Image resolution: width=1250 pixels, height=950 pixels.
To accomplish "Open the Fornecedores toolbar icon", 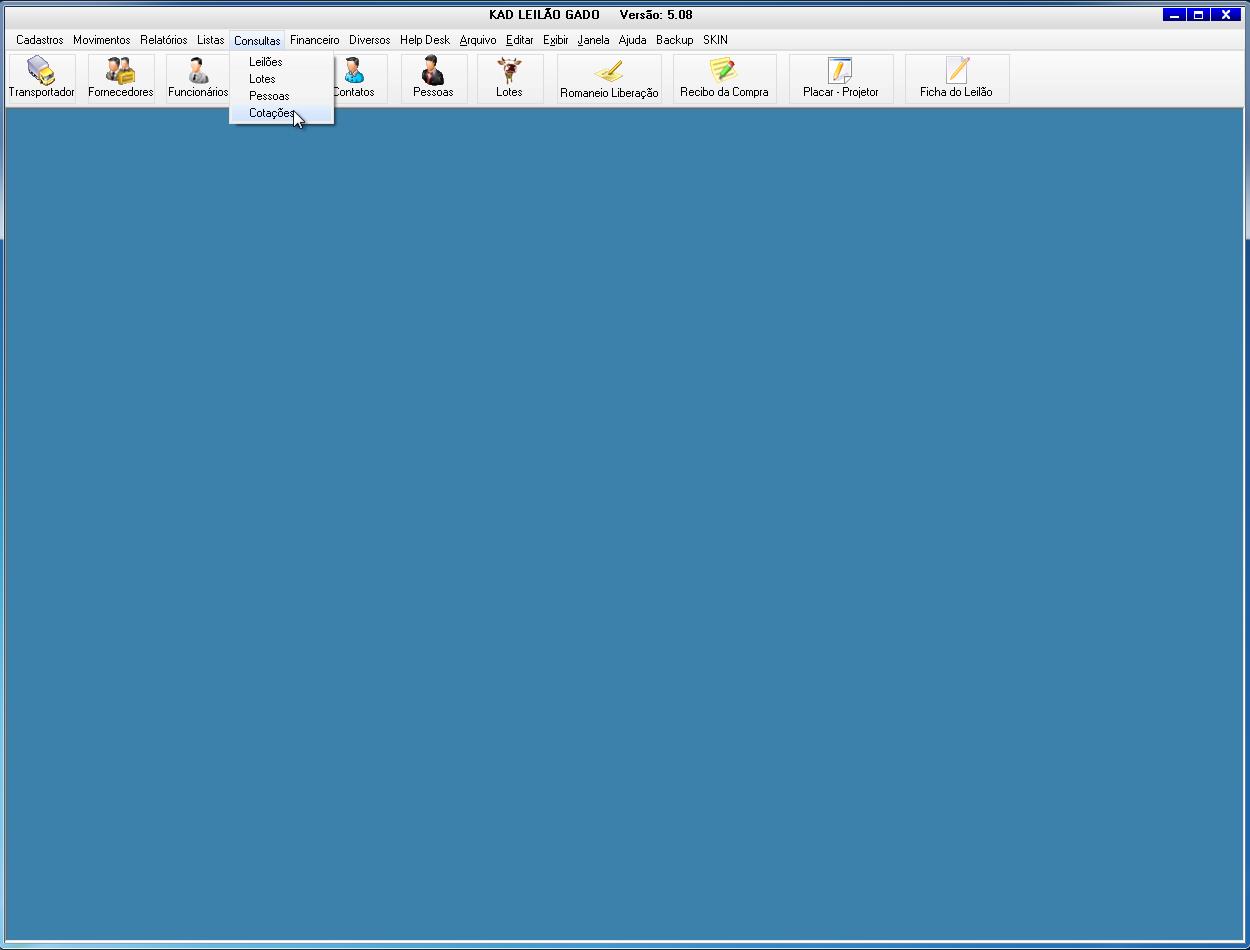I will (121, 79).
